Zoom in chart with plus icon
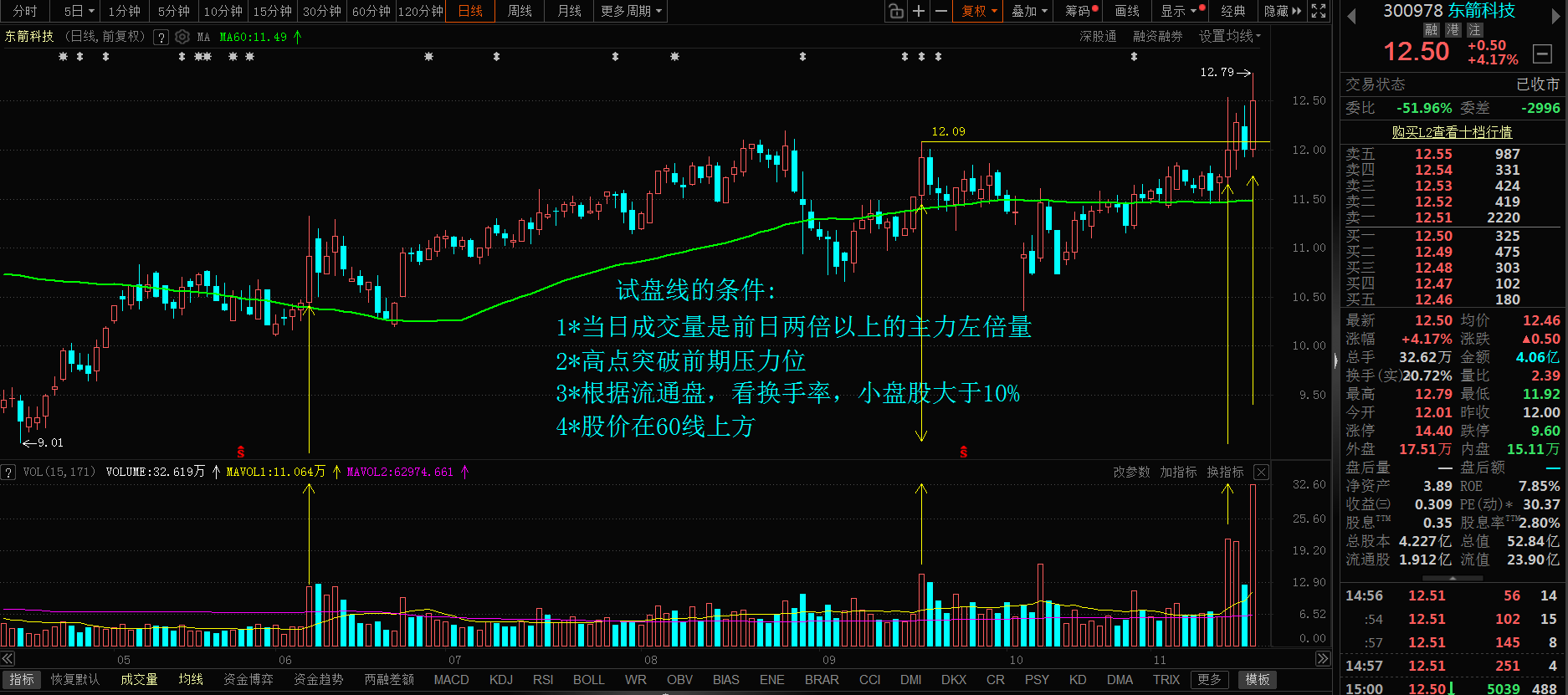1568x695 pixels. click(919, 11)
